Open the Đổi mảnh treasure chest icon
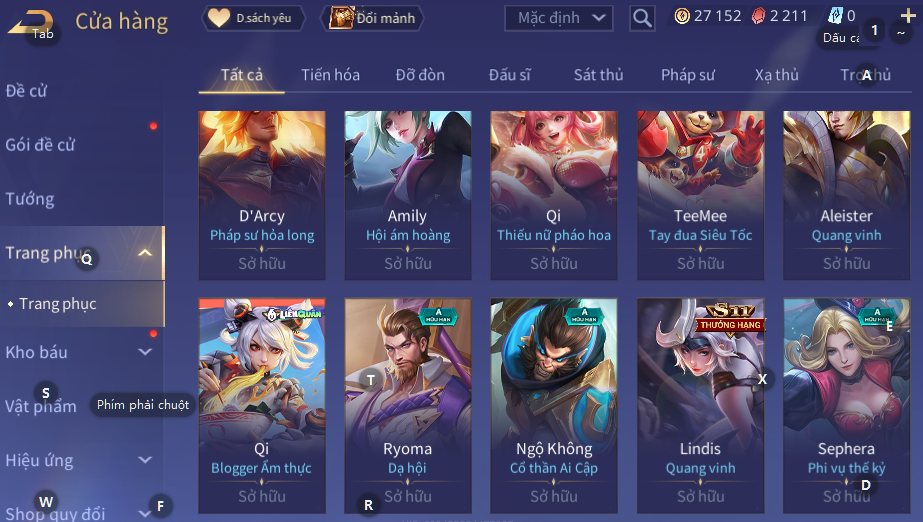The width and height of the screenshot is (923, 522). [x=341, y=18]
